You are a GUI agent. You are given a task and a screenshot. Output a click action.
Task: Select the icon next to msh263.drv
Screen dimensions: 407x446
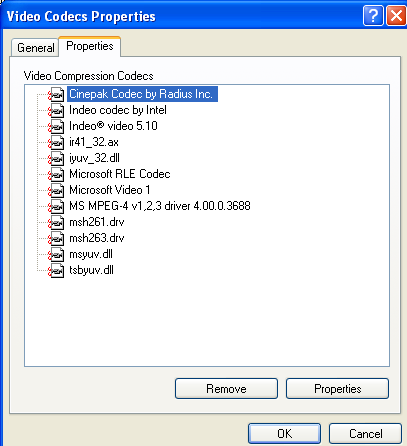pyautogui.click(x=56, y=239)
